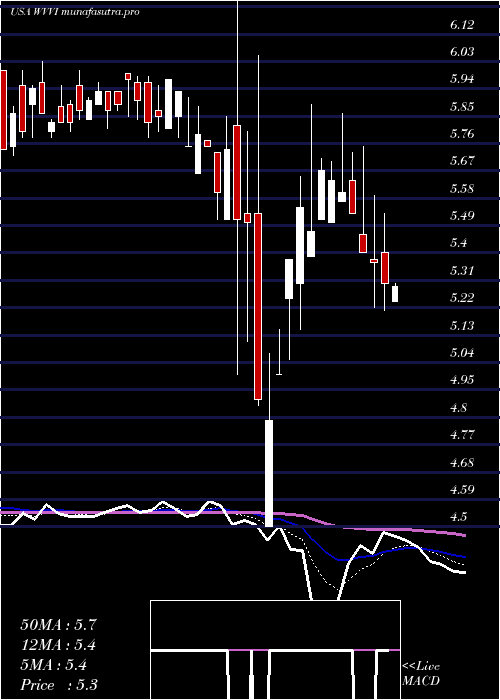Image resolution: width=500 pixels, height=700 pixels.
Task: Click the 4.8 price axis label
Action: click(458, 408)
